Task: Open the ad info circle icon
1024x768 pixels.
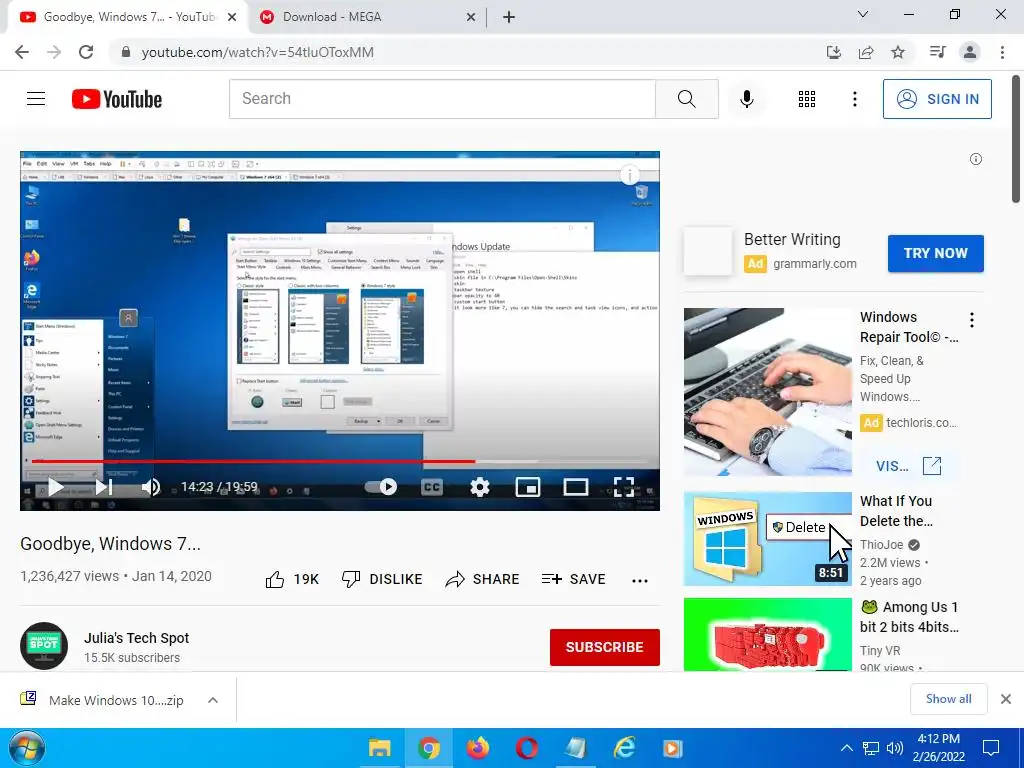Action: tap(976, 159)
